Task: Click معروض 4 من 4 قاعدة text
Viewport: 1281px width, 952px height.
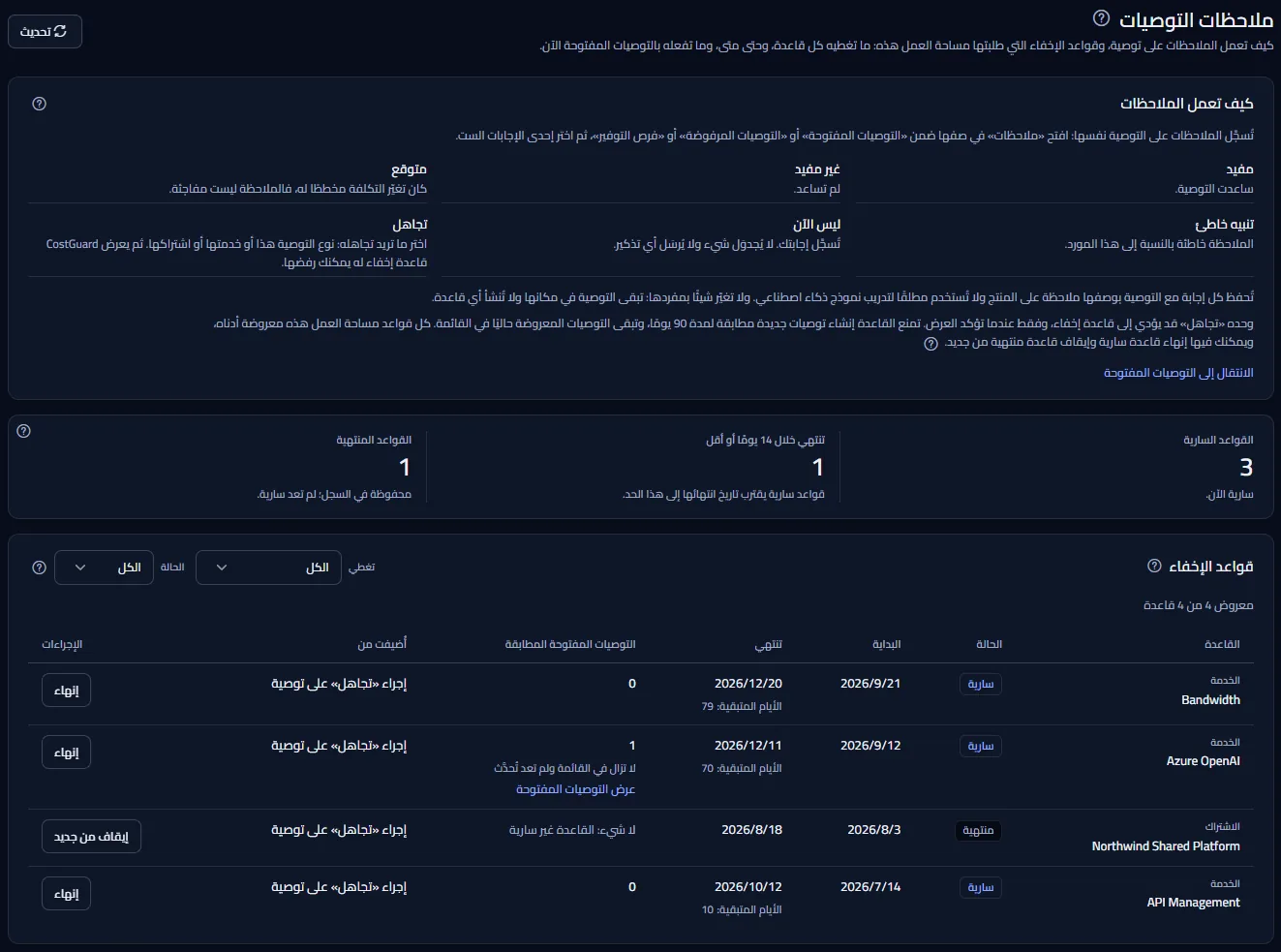Action: tap(1198, 605)
